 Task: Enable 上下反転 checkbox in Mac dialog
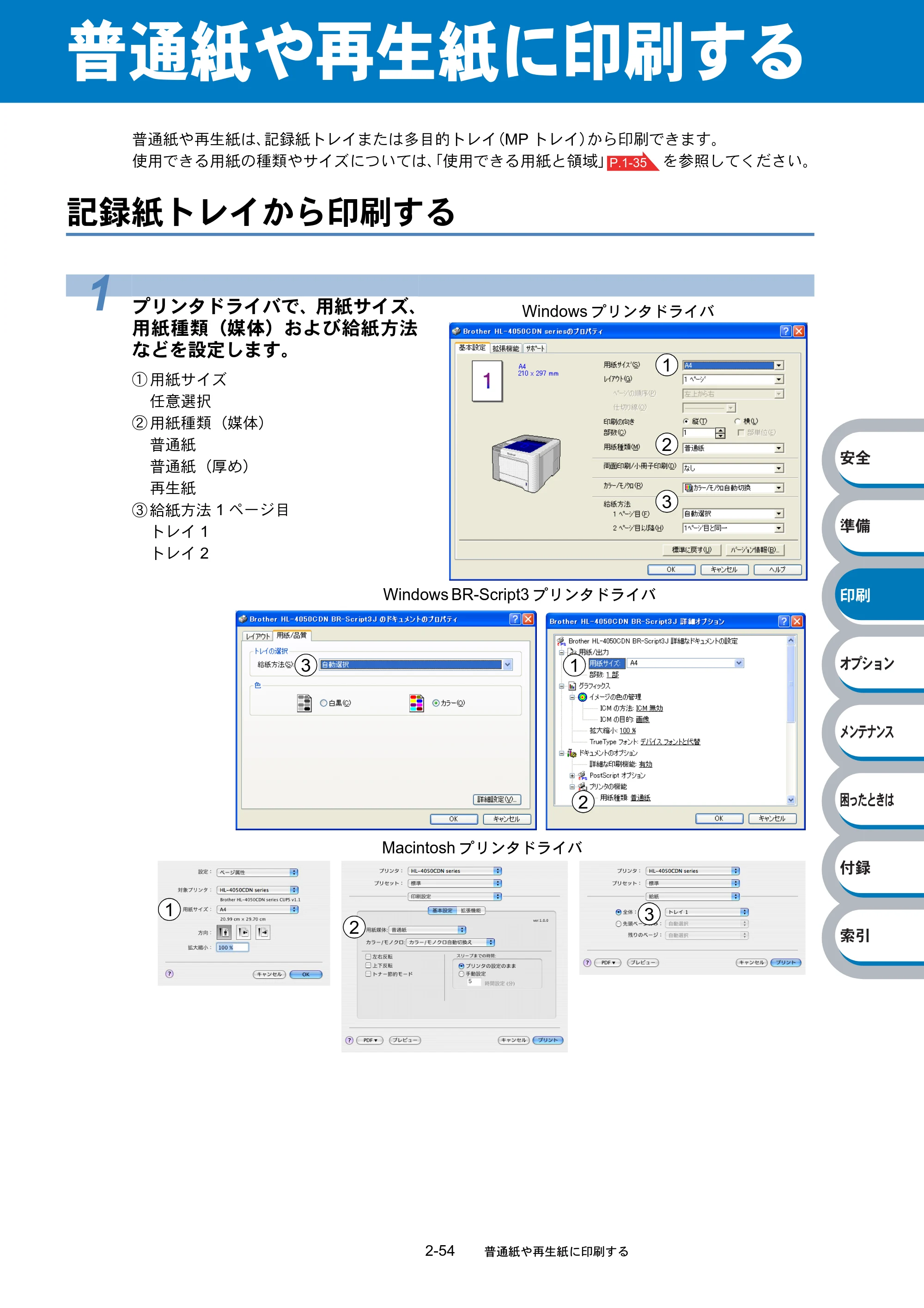(x=368, y=965)
